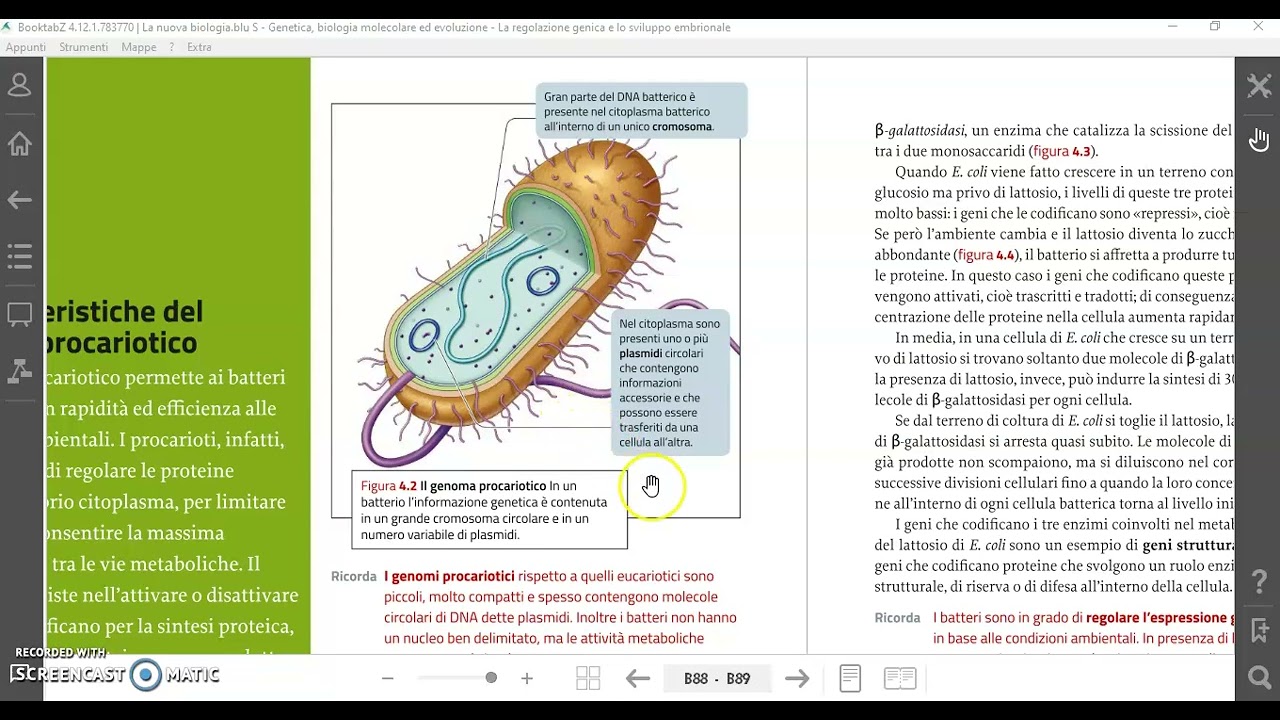The image size is (1280, 720).
Task: Zoom in with the plus button
Action: pos(527,678)
